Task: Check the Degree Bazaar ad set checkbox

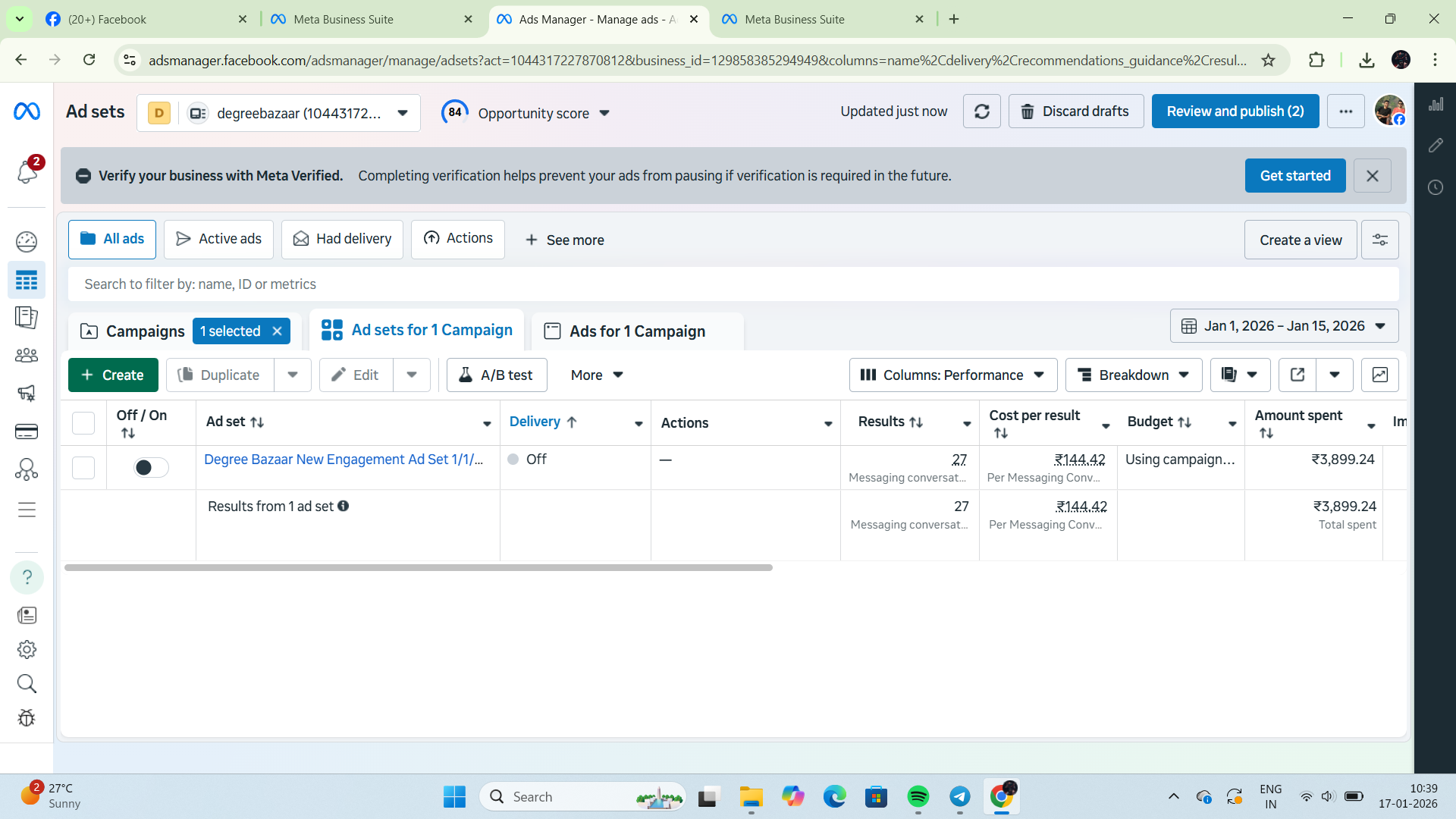Action: [83, 467]
